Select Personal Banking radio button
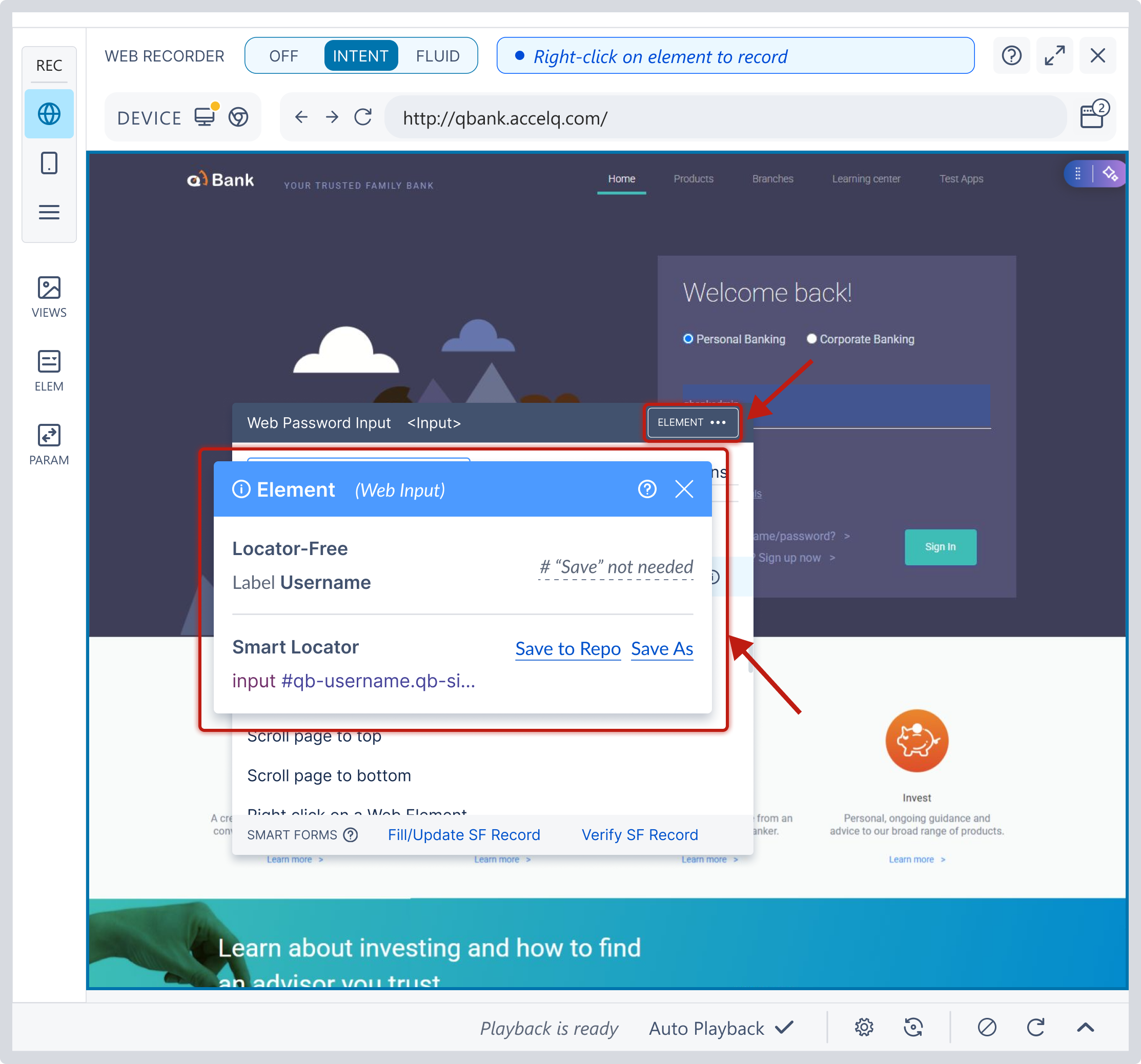This screenshot has height=1064, width=1141. 687,339
